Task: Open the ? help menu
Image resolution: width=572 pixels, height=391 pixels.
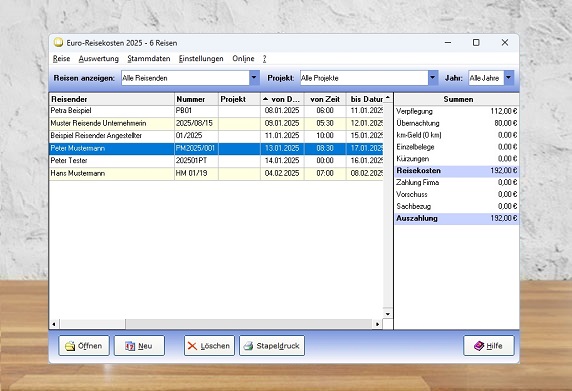Action: [264, 59]
